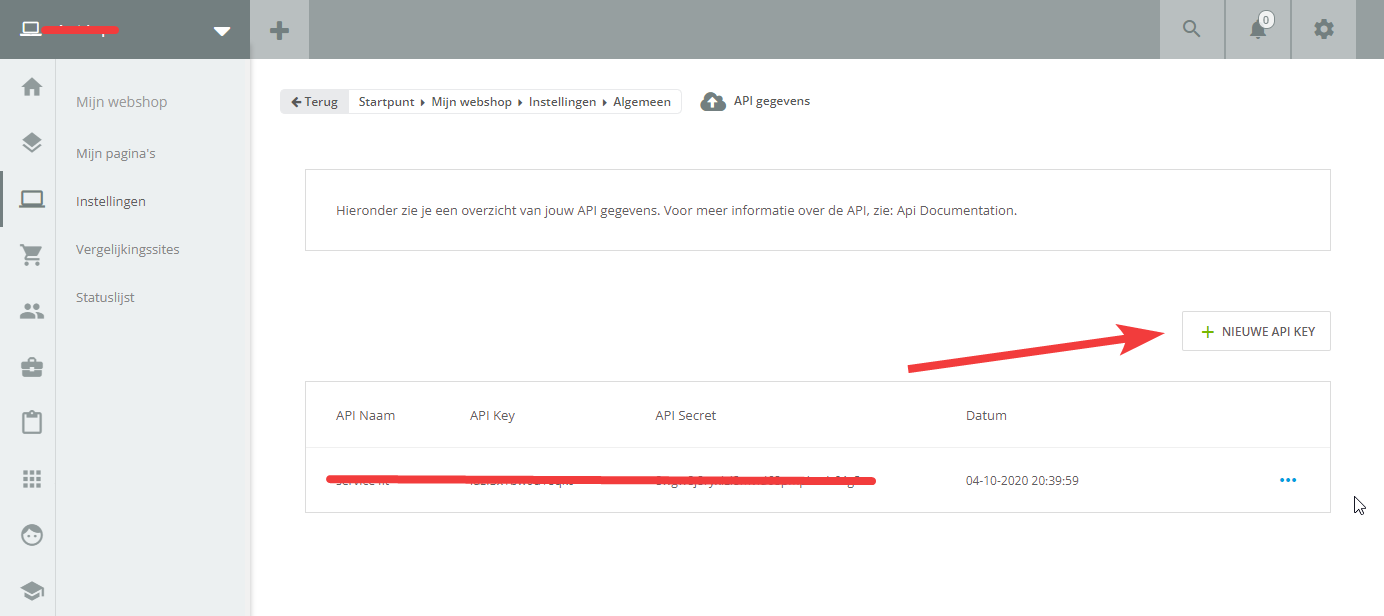Expand the shop selector dropdown arrow

point(222,30)
